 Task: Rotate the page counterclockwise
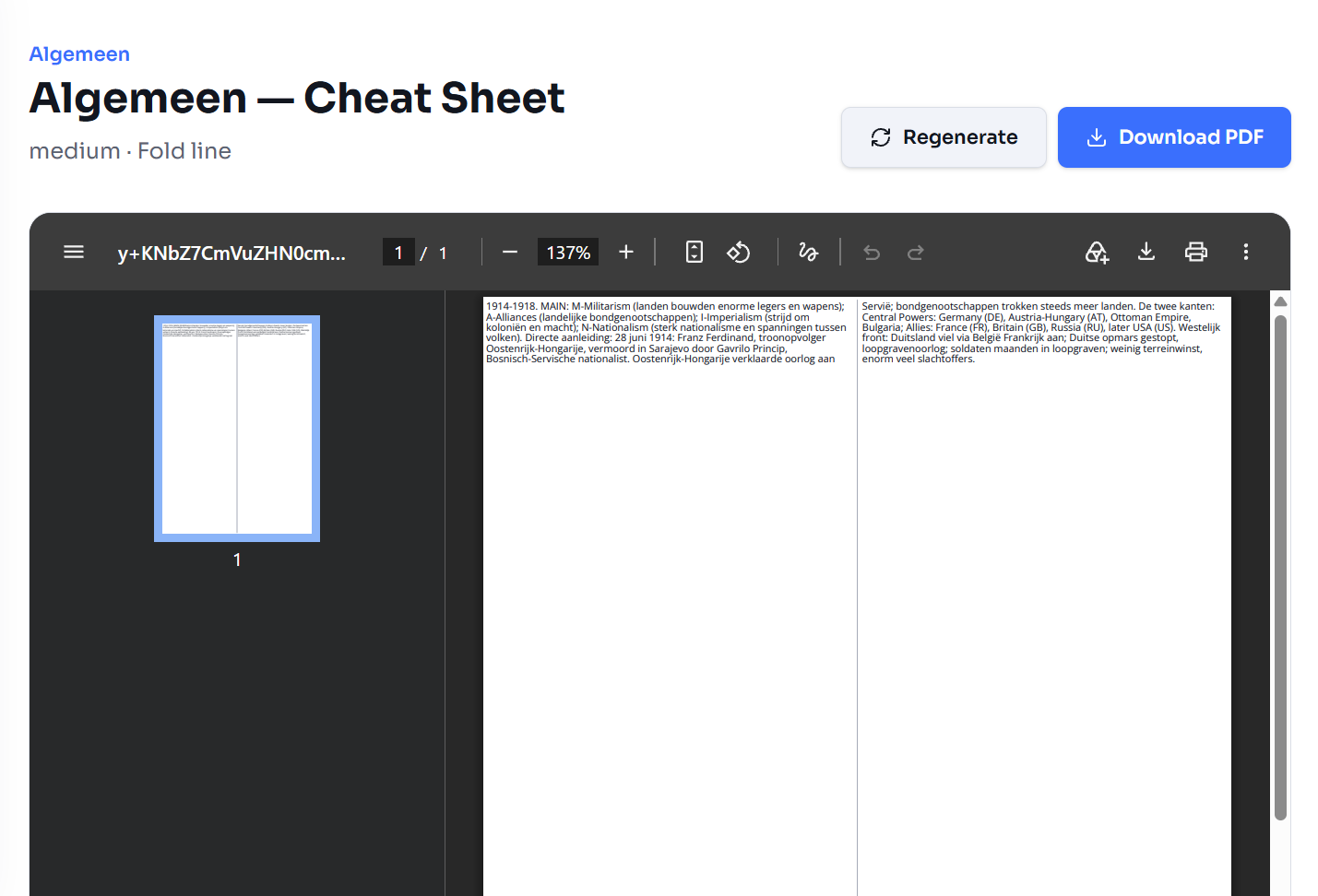tap(739, 252)
